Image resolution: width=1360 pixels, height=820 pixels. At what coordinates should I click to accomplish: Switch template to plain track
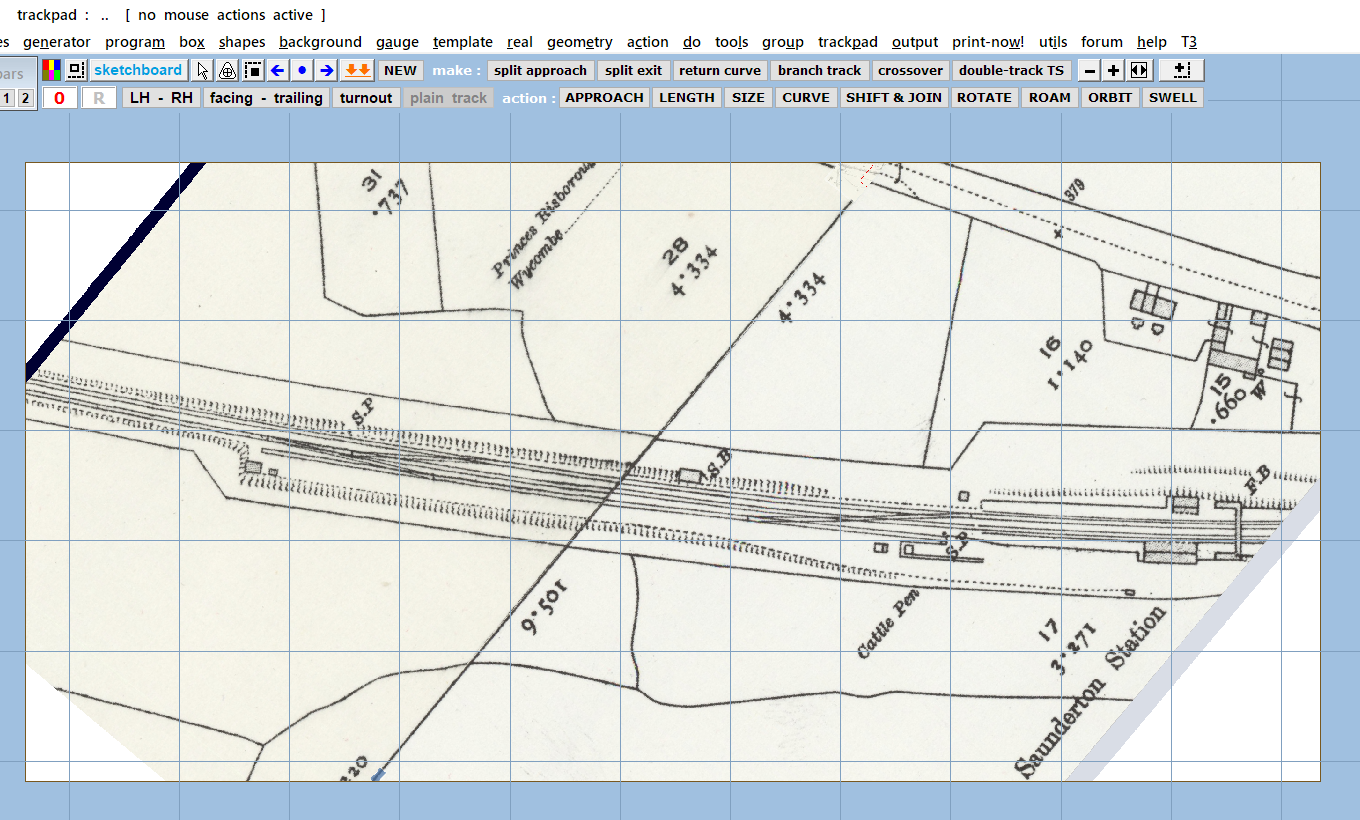point(448,97)
